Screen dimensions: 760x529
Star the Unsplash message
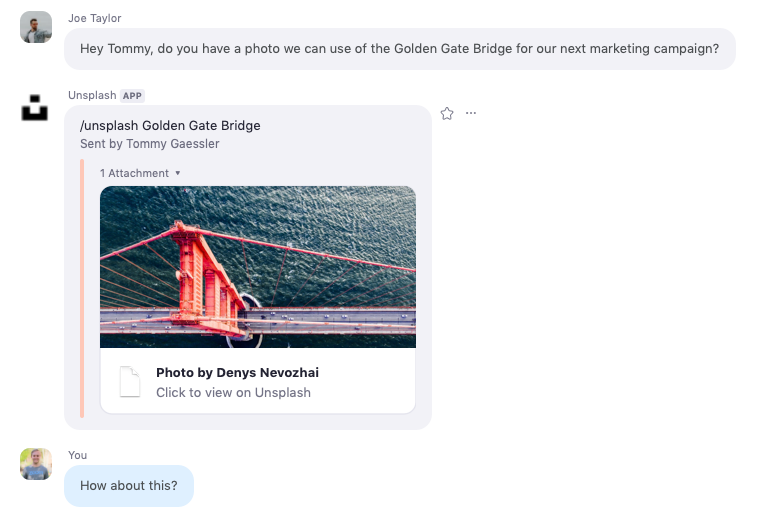447,113
